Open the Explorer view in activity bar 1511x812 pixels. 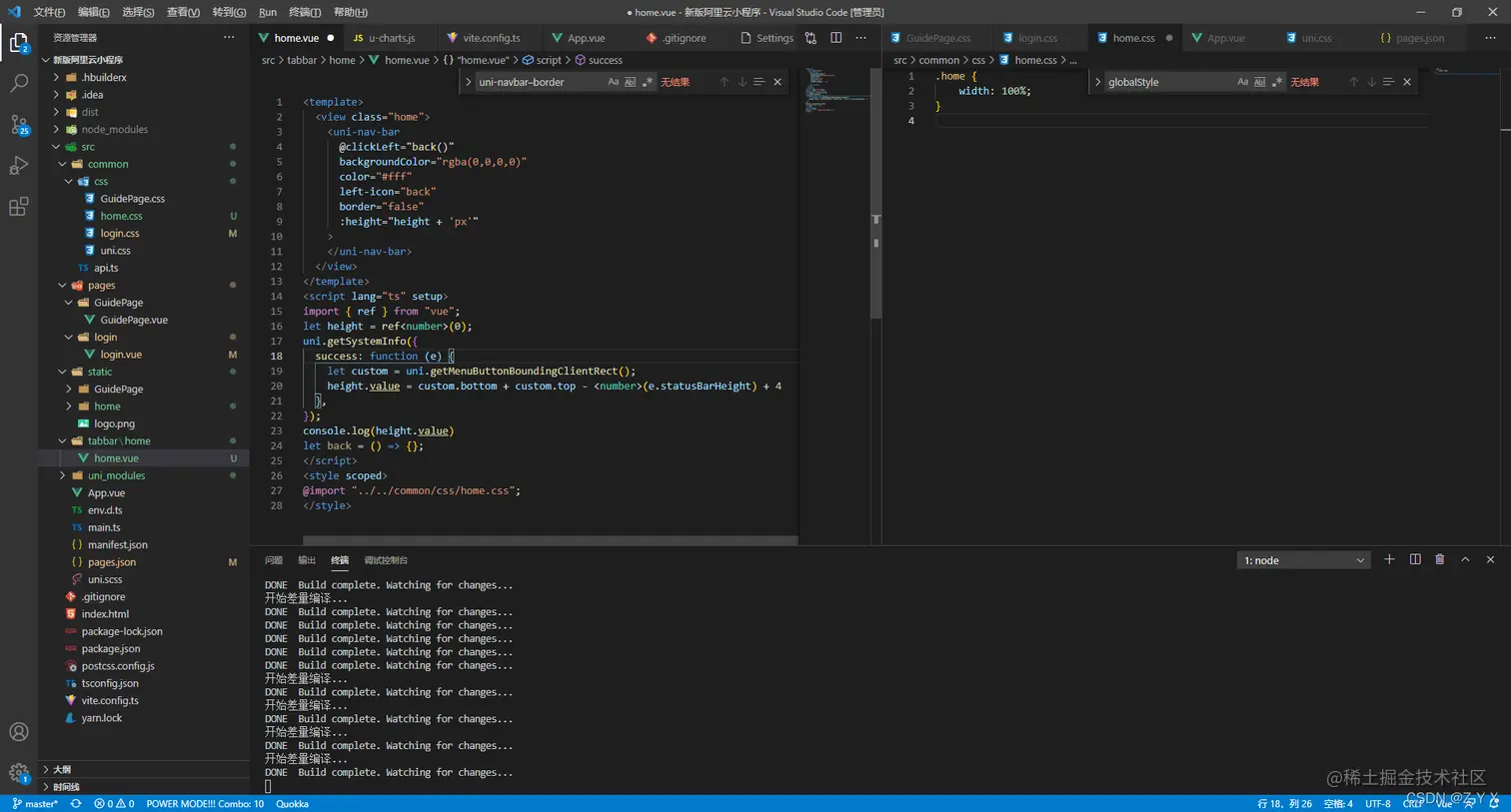point(19,43)
